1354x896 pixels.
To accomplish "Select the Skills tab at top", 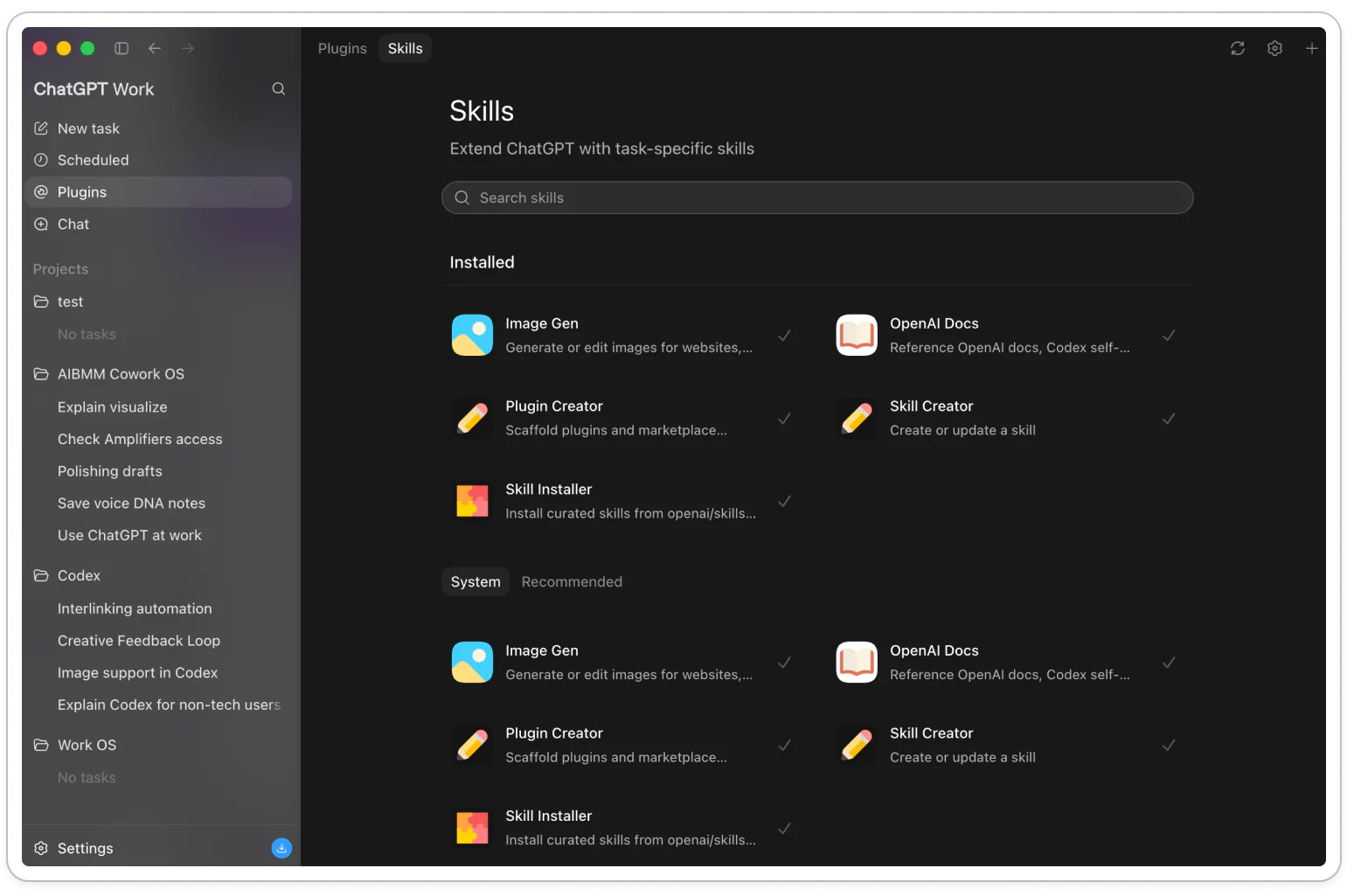I will pyautogui.click(x=406, y=48).
